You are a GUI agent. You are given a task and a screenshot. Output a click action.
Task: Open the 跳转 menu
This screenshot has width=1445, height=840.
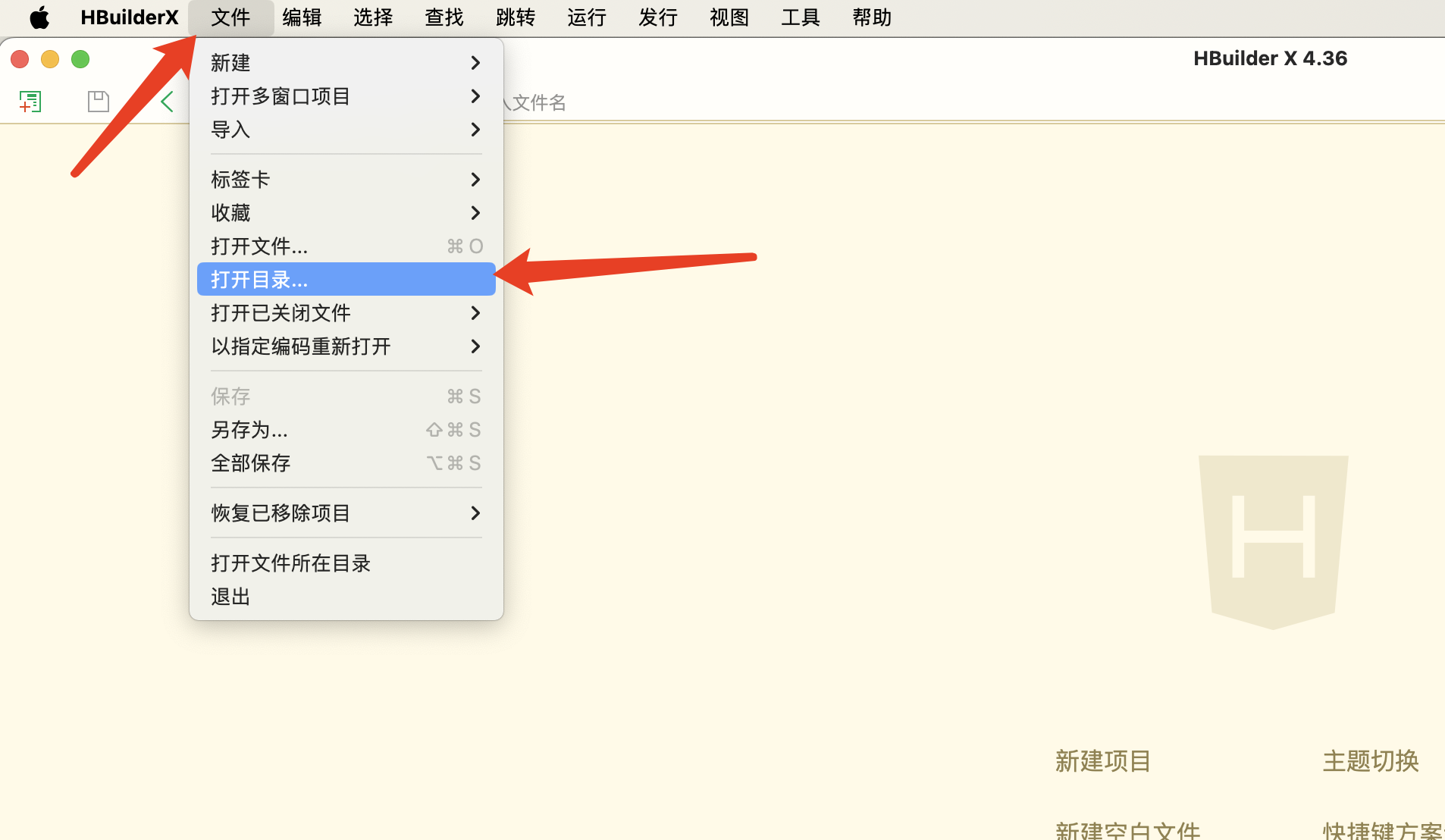tap(516, 17)
